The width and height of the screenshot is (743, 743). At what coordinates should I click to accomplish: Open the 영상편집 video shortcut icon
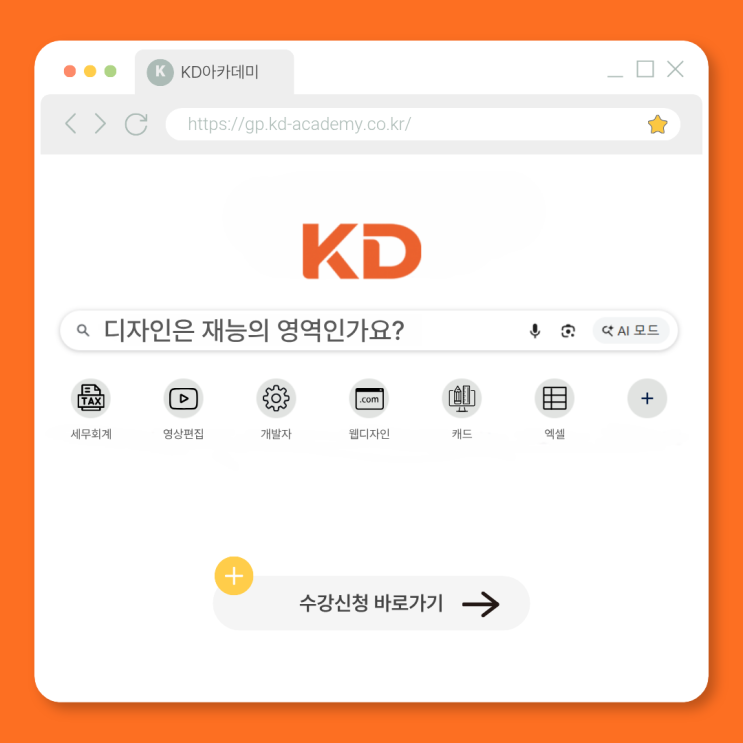[183, 398]
